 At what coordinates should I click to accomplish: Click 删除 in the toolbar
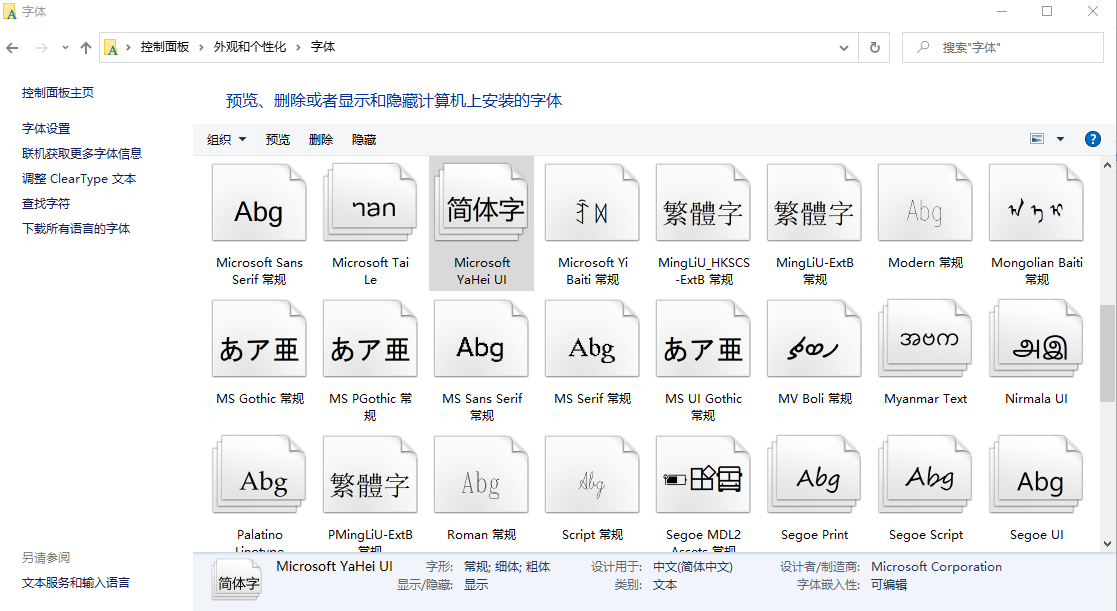click(x=321, y=140)
